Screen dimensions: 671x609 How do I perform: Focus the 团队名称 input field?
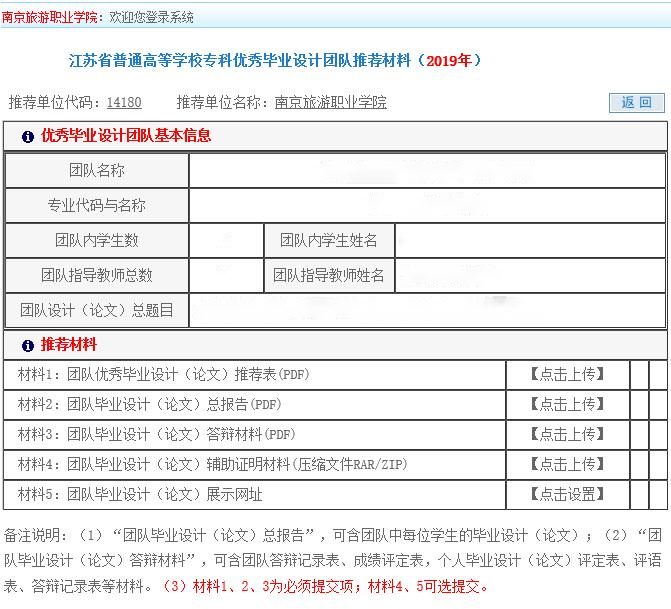tap(427, 171)
